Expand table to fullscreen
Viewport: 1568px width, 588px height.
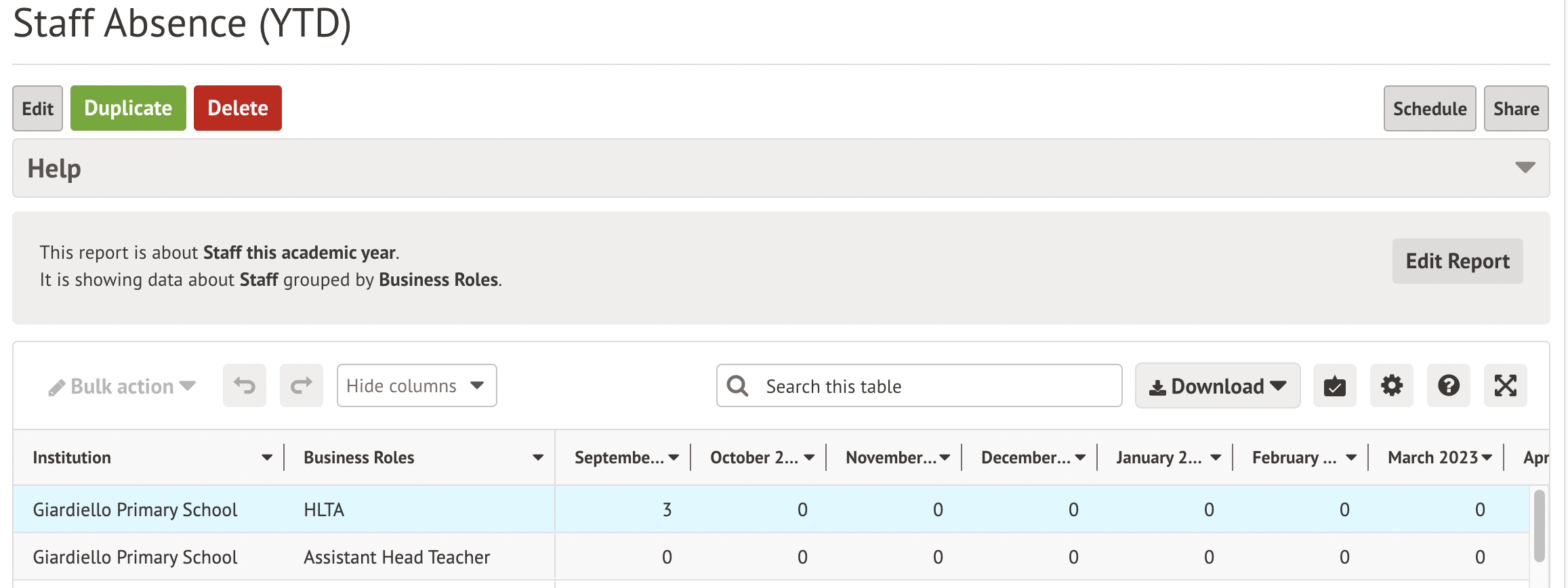click(1505, 385)
